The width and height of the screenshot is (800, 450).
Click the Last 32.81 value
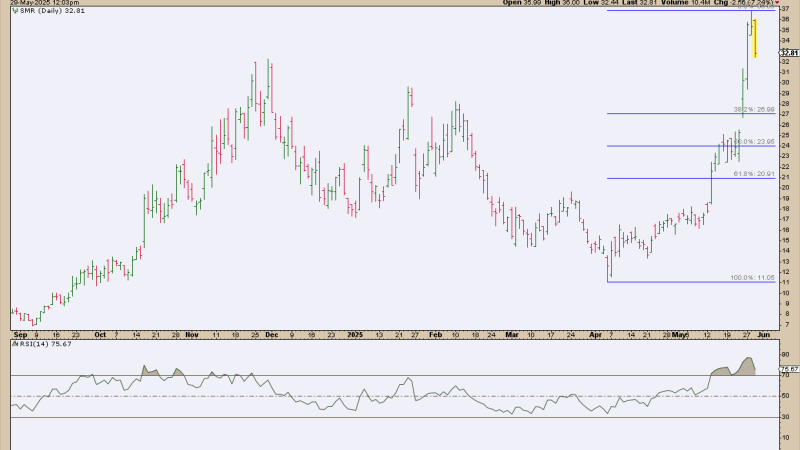tap(638, 3)
